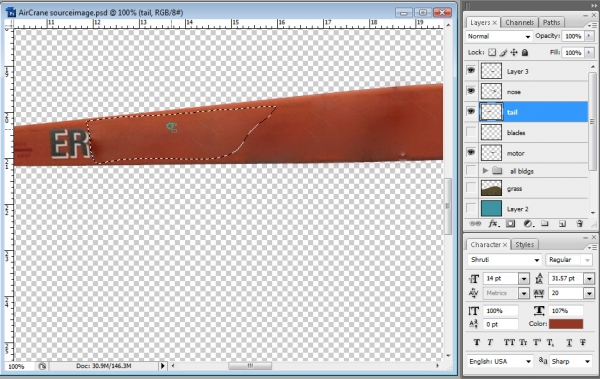This screenshot has width=600, height=379.
Task: Create new adjustment layer icon
Action: 528,224
